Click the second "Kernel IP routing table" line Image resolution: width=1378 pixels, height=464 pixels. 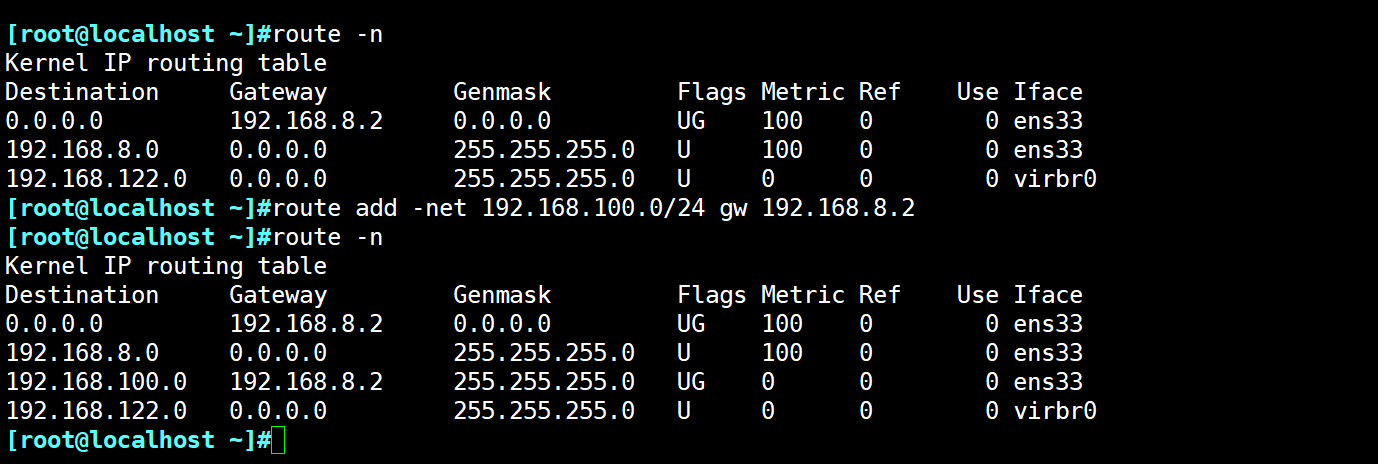pos(166,266)
